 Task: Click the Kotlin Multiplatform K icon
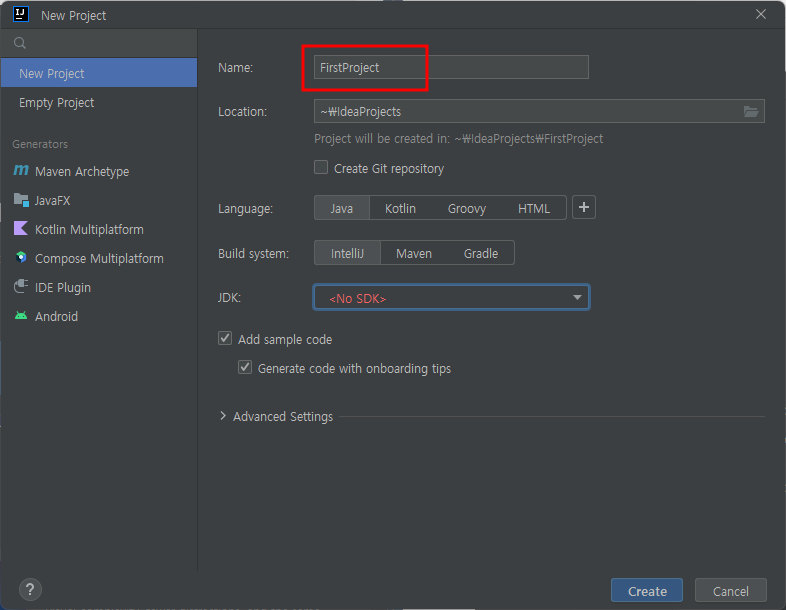coord(21,229)
